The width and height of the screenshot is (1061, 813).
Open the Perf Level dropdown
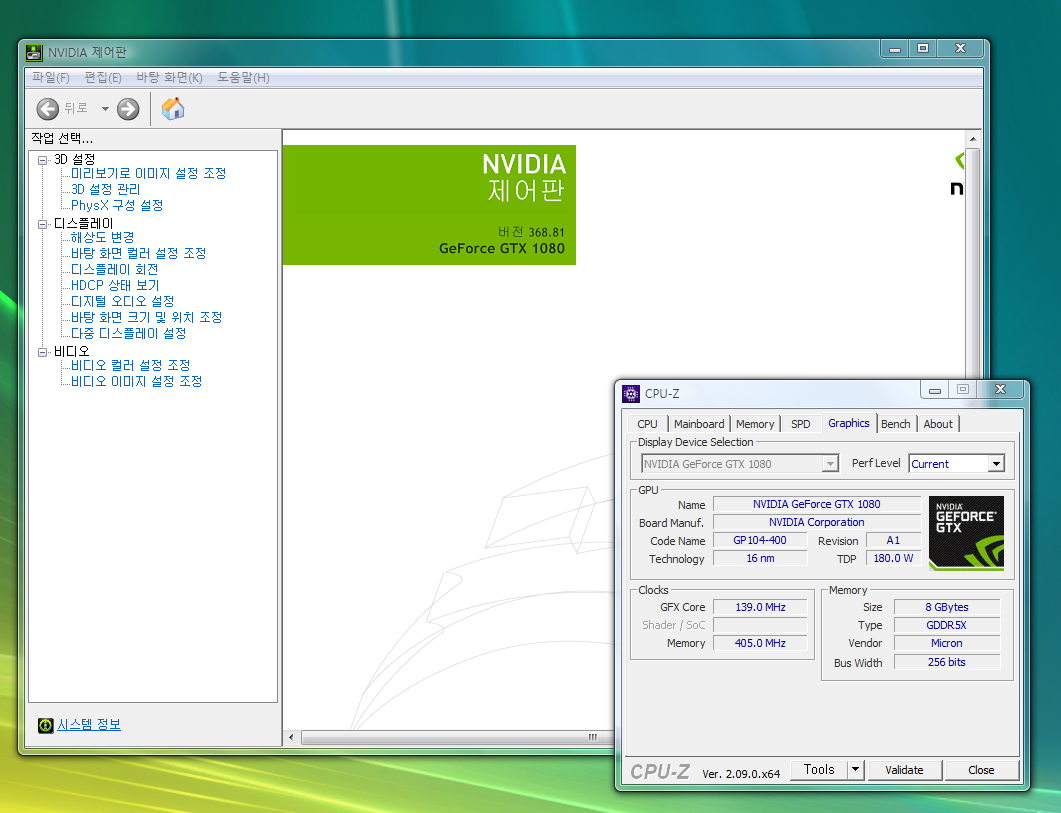coord(995,464)
